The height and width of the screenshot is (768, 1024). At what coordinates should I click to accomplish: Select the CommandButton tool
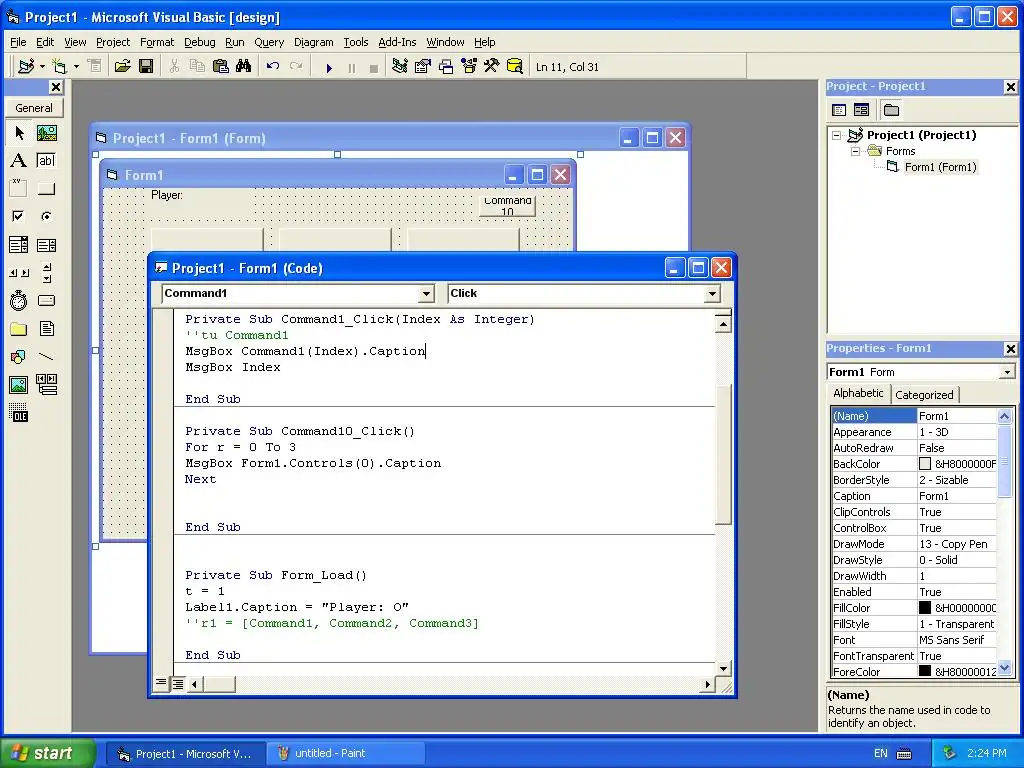(46, 189)
